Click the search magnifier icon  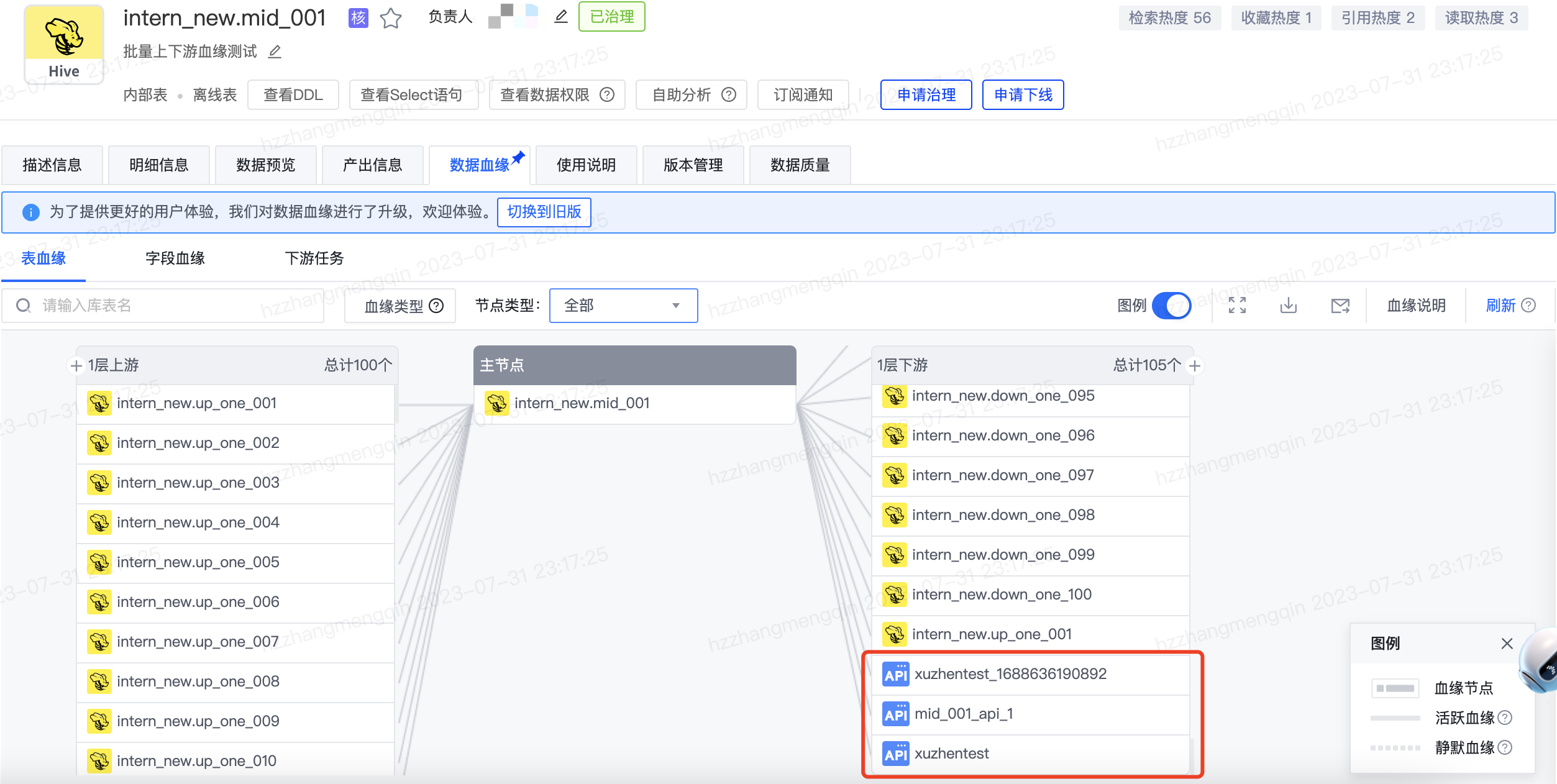pyautogui.click(x=24, y=306)
